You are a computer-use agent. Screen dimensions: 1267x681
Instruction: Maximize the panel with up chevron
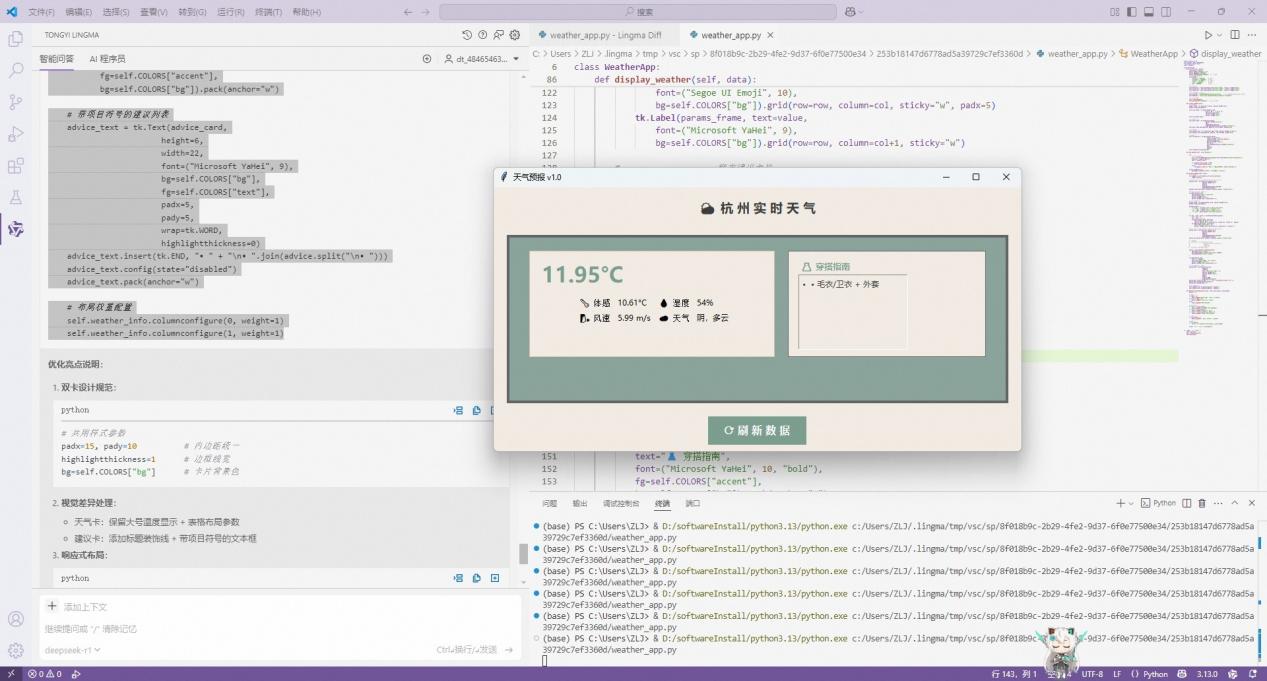[x=1235, y=503]
